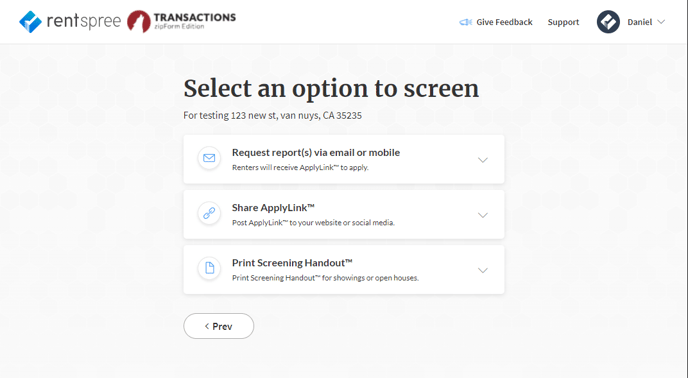Expand the Share ApplyLink chevron
This screenshot has width=688, height=378.
click(x=483, y=215)
